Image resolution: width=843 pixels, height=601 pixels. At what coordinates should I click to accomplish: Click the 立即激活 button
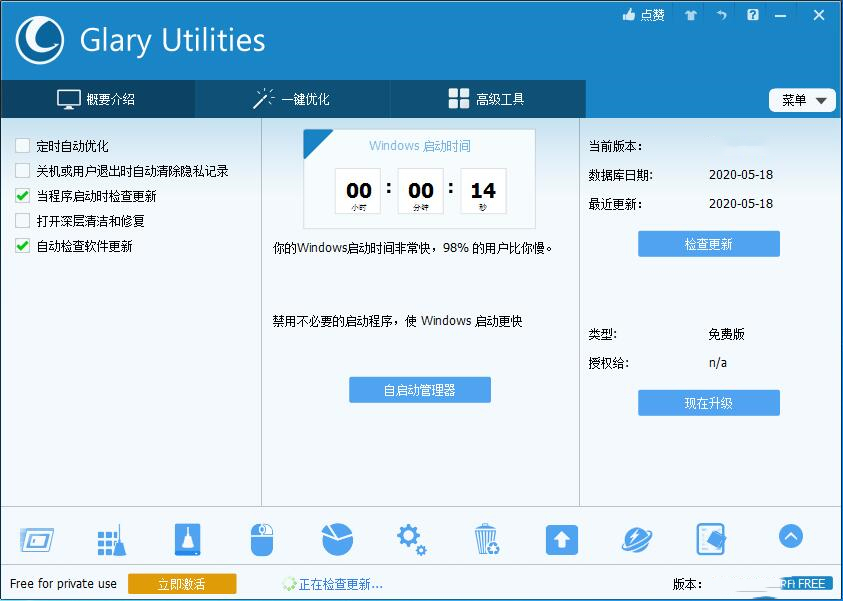tap(182, 584)
